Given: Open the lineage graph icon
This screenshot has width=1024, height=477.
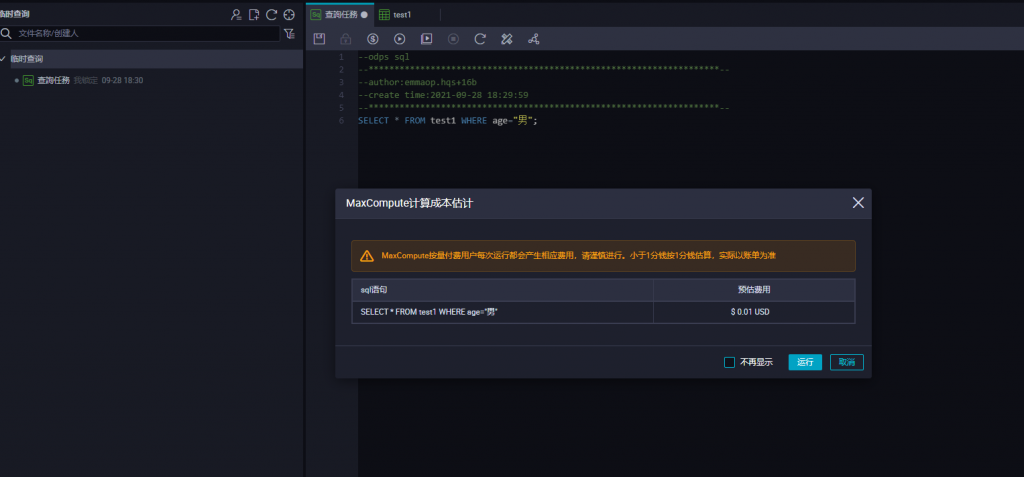Looking at the screenshot, I should pyautogui.click(x=534, y=39).
